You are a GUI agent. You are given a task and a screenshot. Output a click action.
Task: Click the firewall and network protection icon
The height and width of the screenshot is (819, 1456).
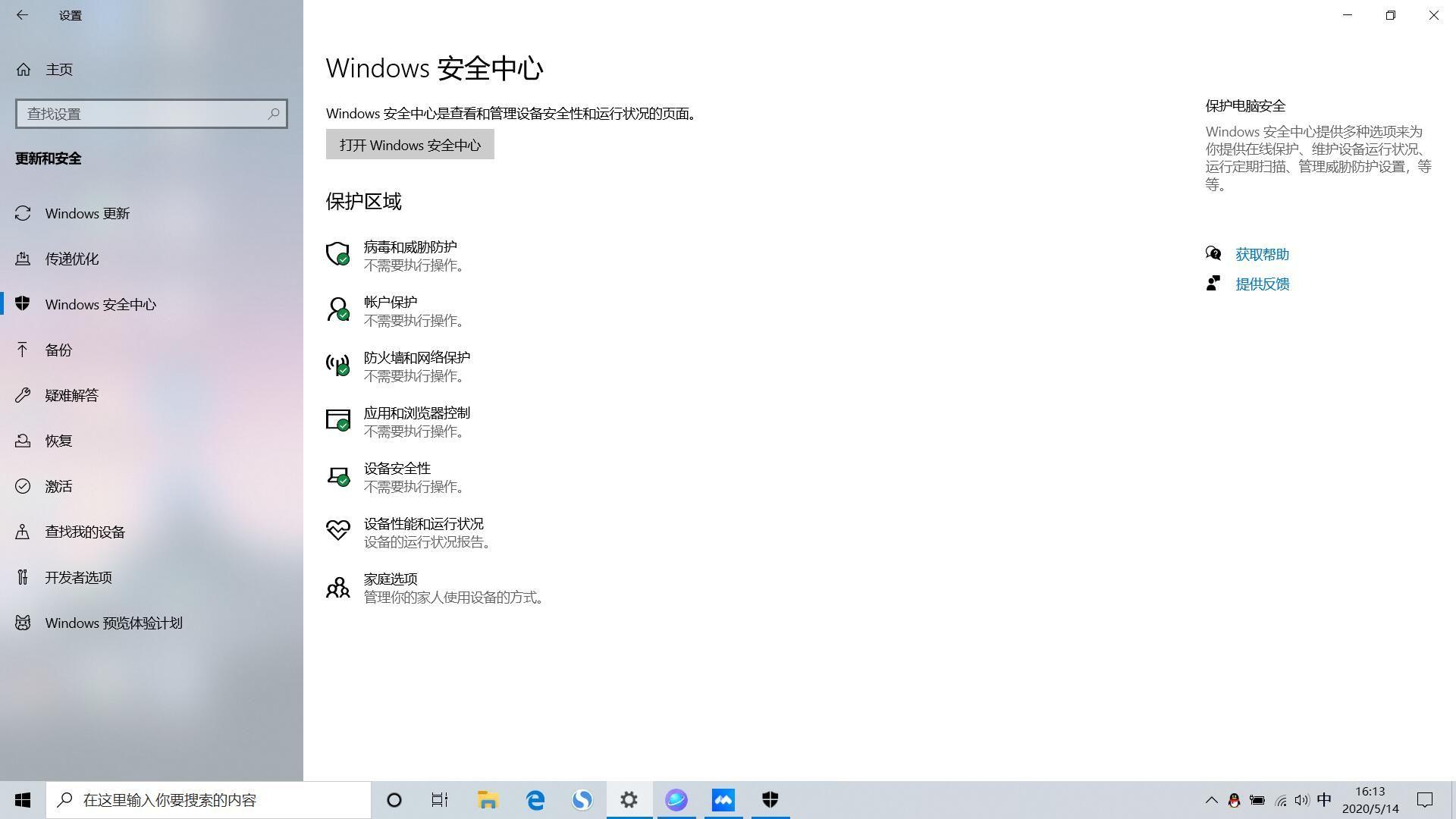337,365
